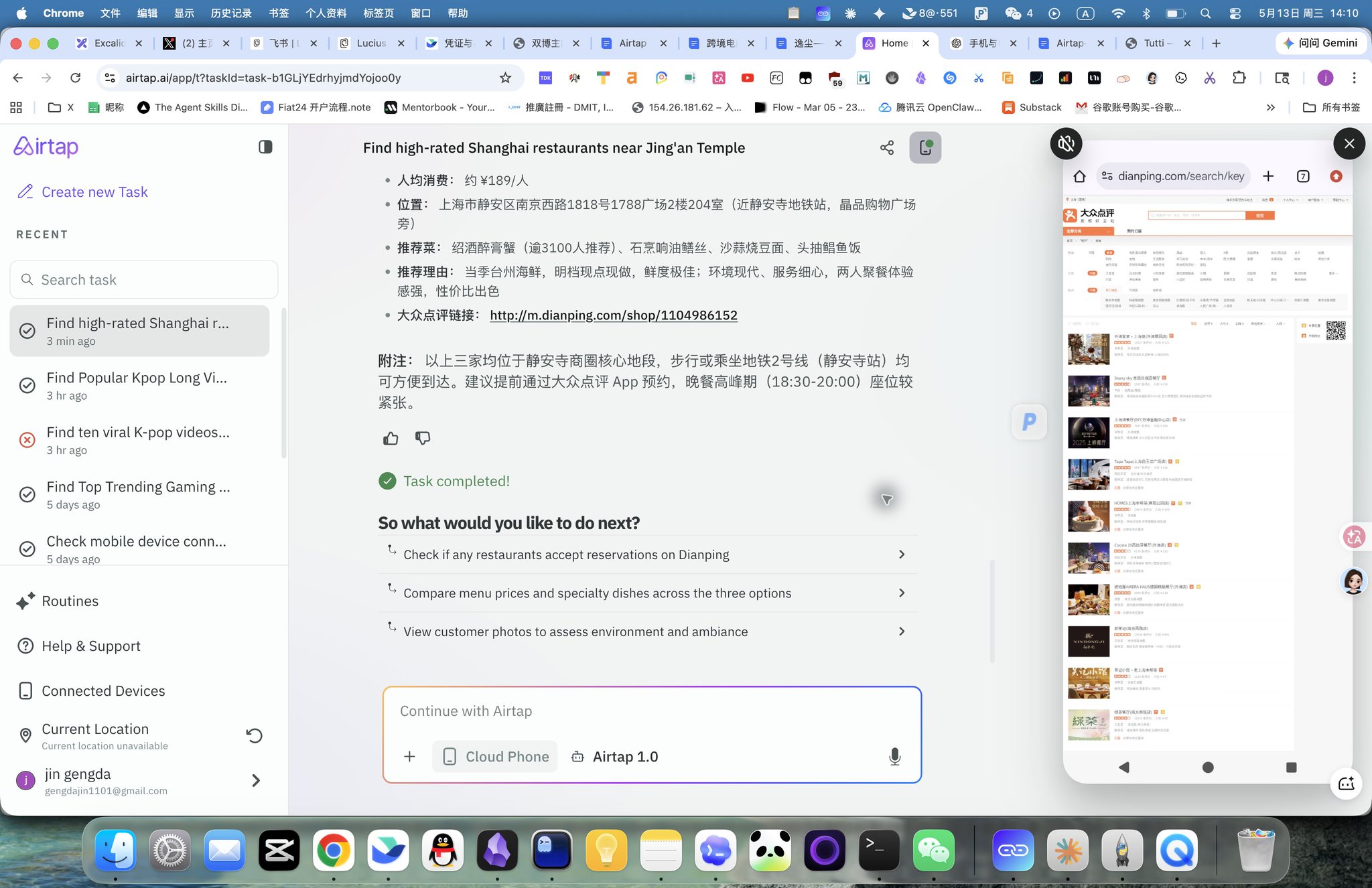Open the 窗口 menu in menu bar
The image size is (1372, 888).
coord(420,13)
